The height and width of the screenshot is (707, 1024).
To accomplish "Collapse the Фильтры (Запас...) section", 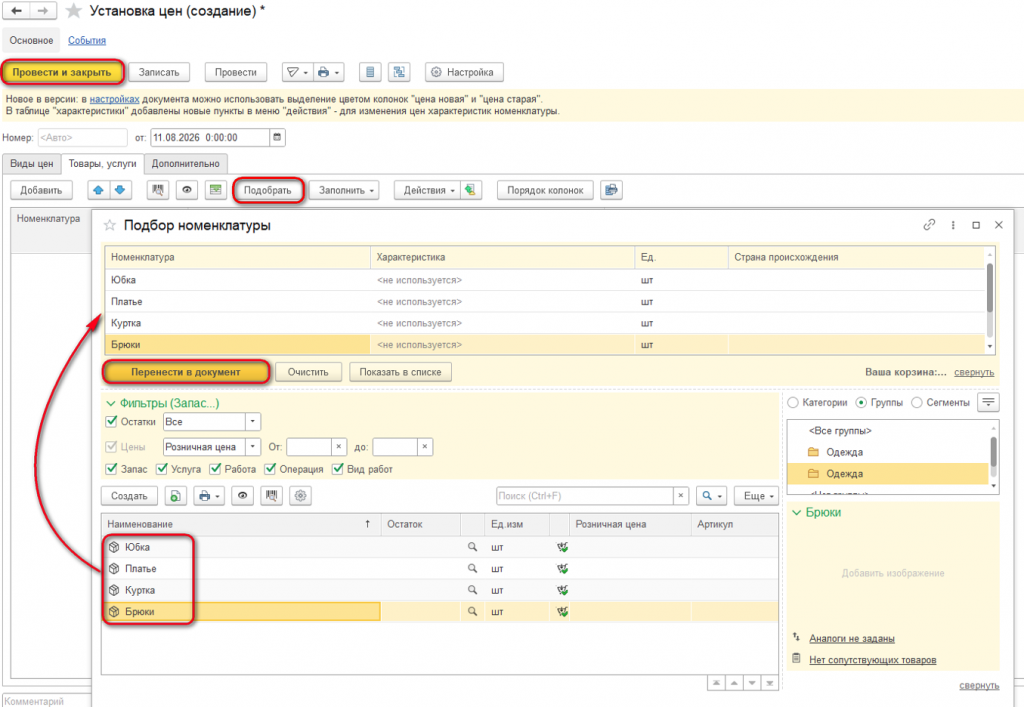I will (x=110, y=403).
